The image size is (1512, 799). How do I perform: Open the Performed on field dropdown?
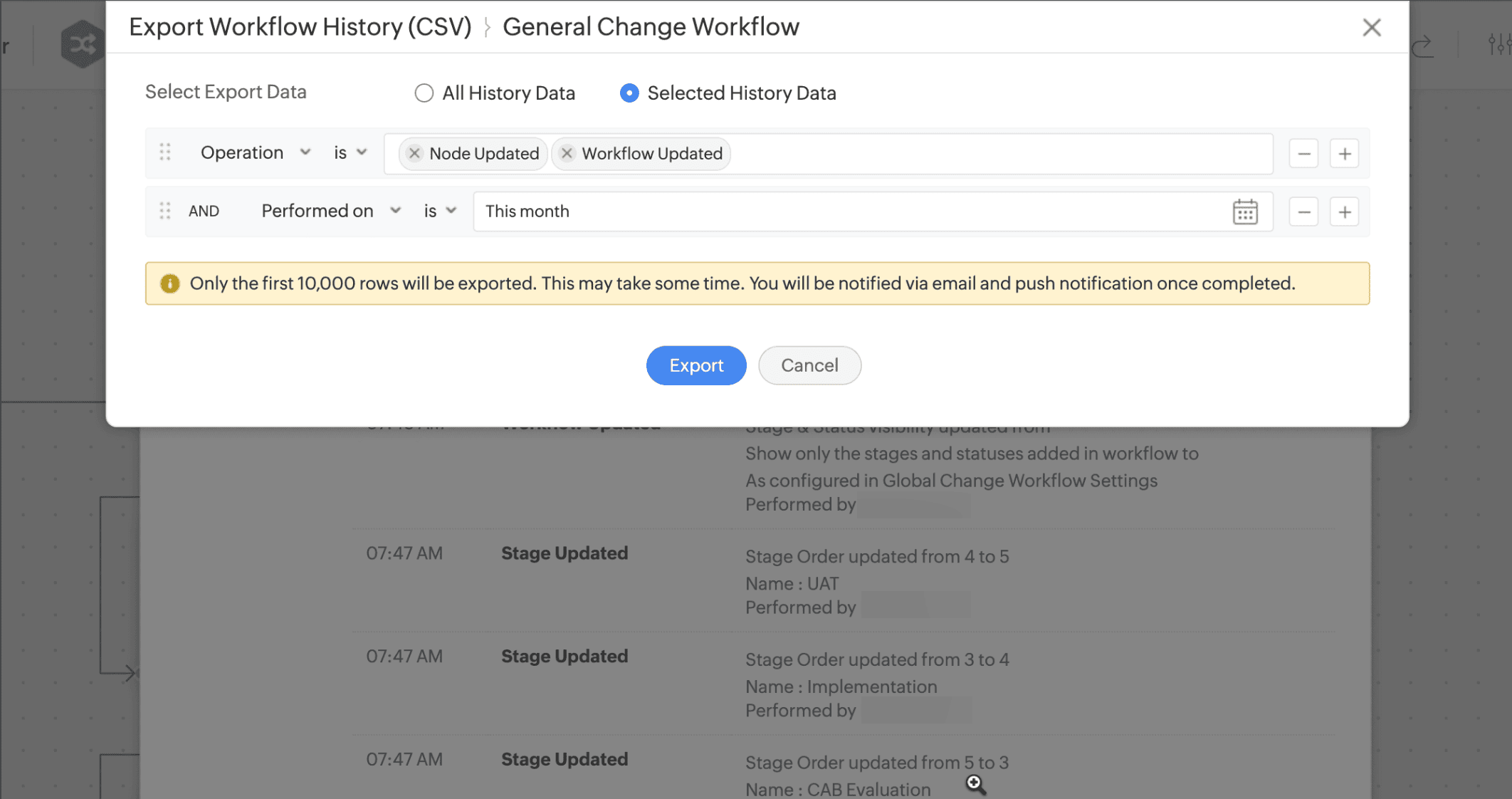[x=396, y=210]
